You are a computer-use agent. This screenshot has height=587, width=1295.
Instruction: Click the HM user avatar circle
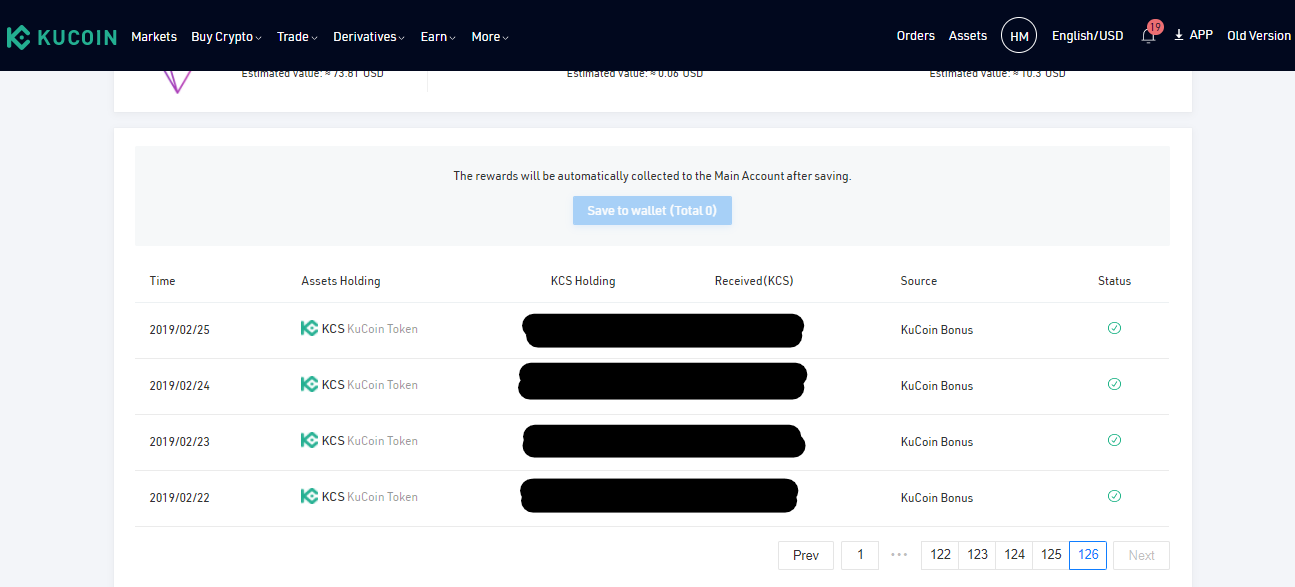[x=1019, y=36]
